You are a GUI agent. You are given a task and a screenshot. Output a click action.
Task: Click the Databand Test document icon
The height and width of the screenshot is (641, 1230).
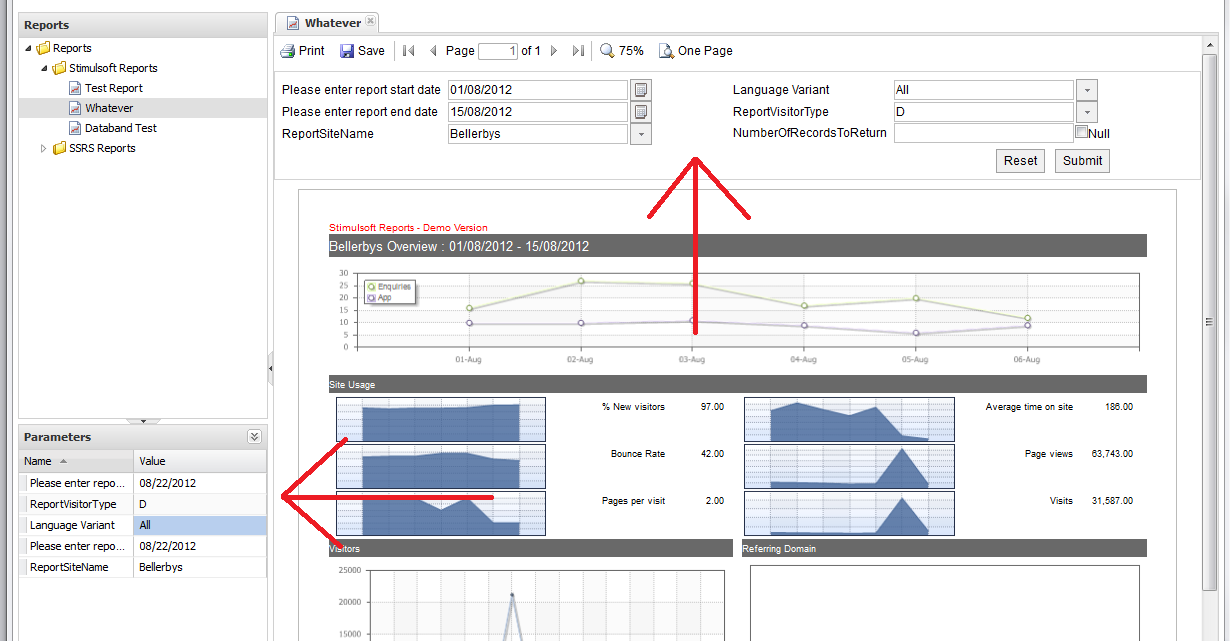click(75, 128)
